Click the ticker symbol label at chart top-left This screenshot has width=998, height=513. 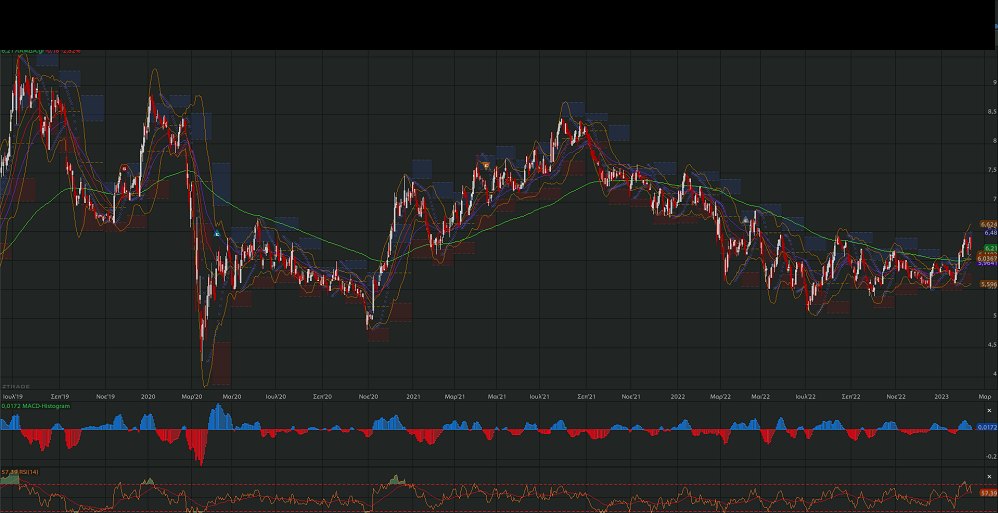click(25, 50)
